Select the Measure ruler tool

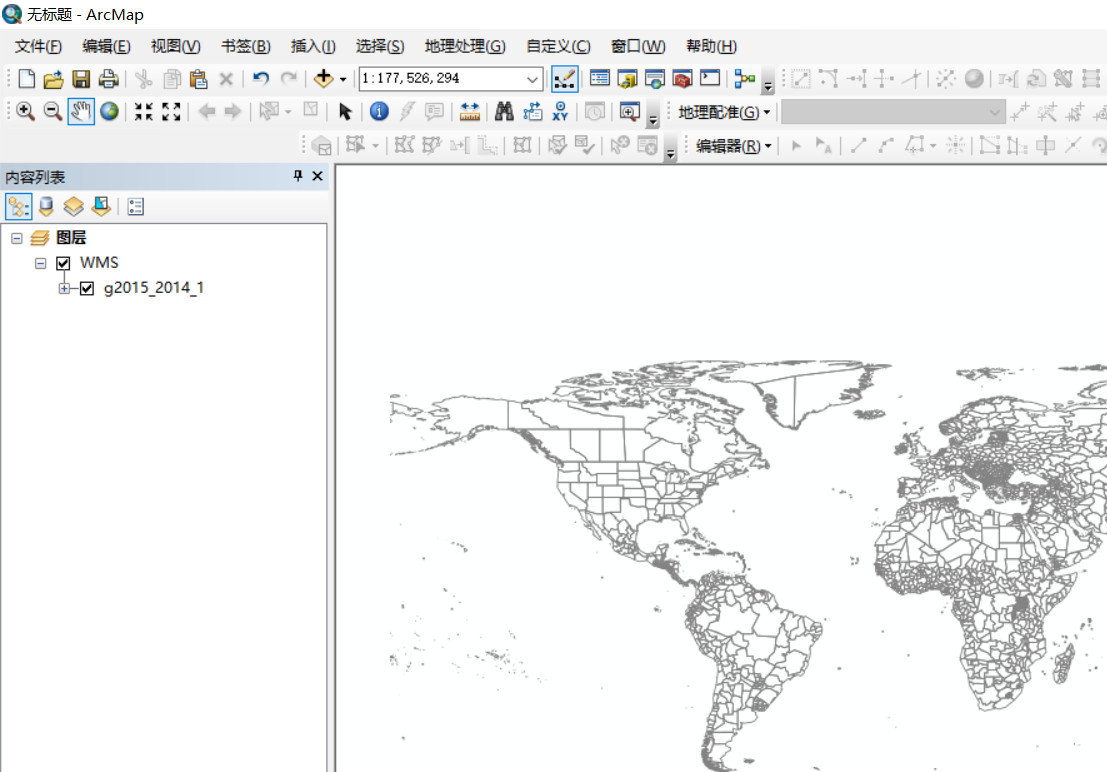469,112
